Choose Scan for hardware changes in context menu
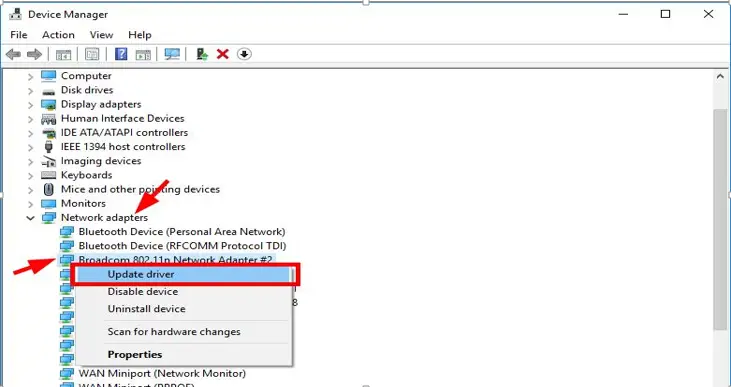This screenshot has height=387, width=731. [x=184, y=332]
